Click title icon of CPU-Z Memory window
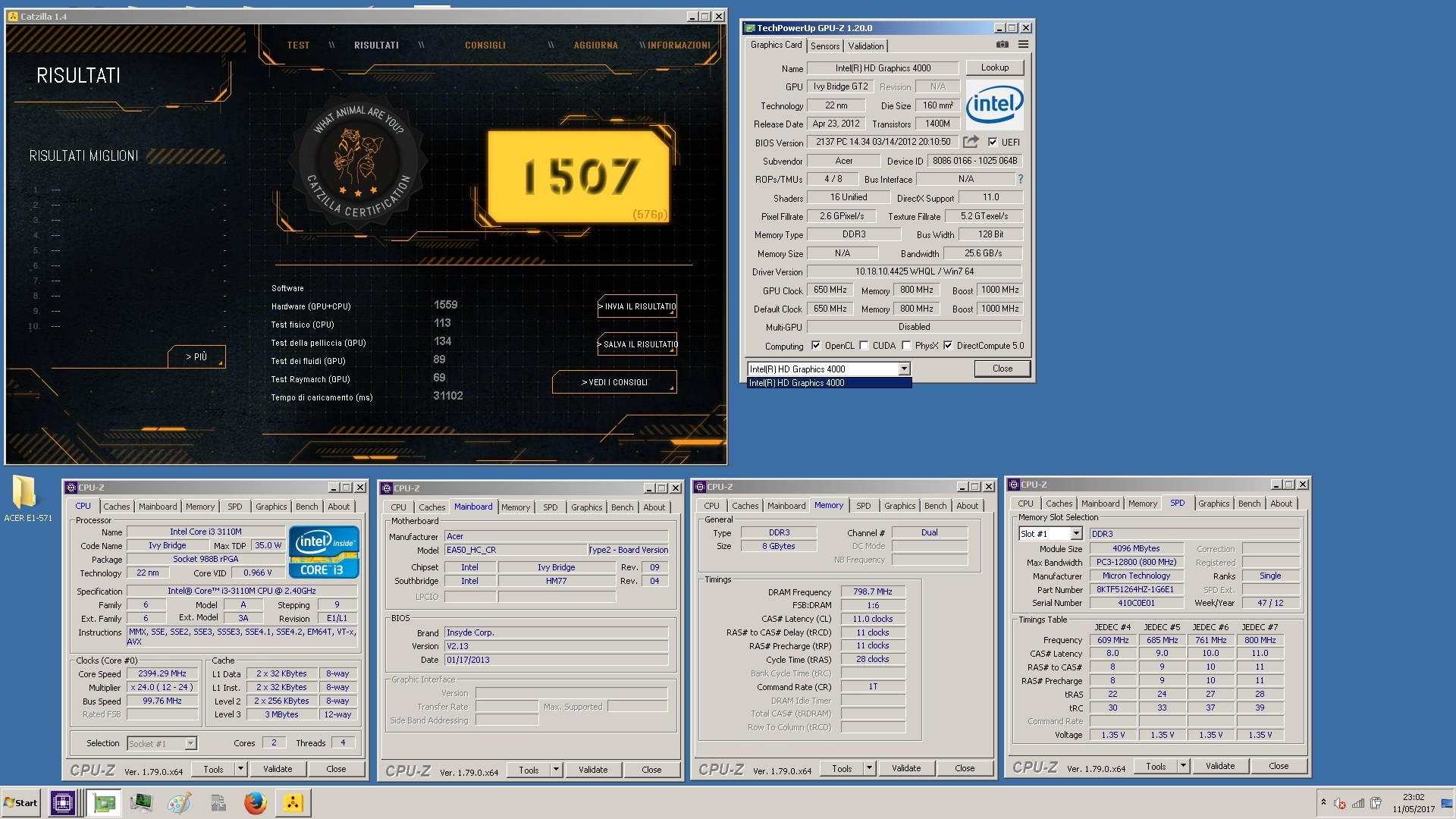Screen dimensions: 1456x819 click(x=700, y=487)
